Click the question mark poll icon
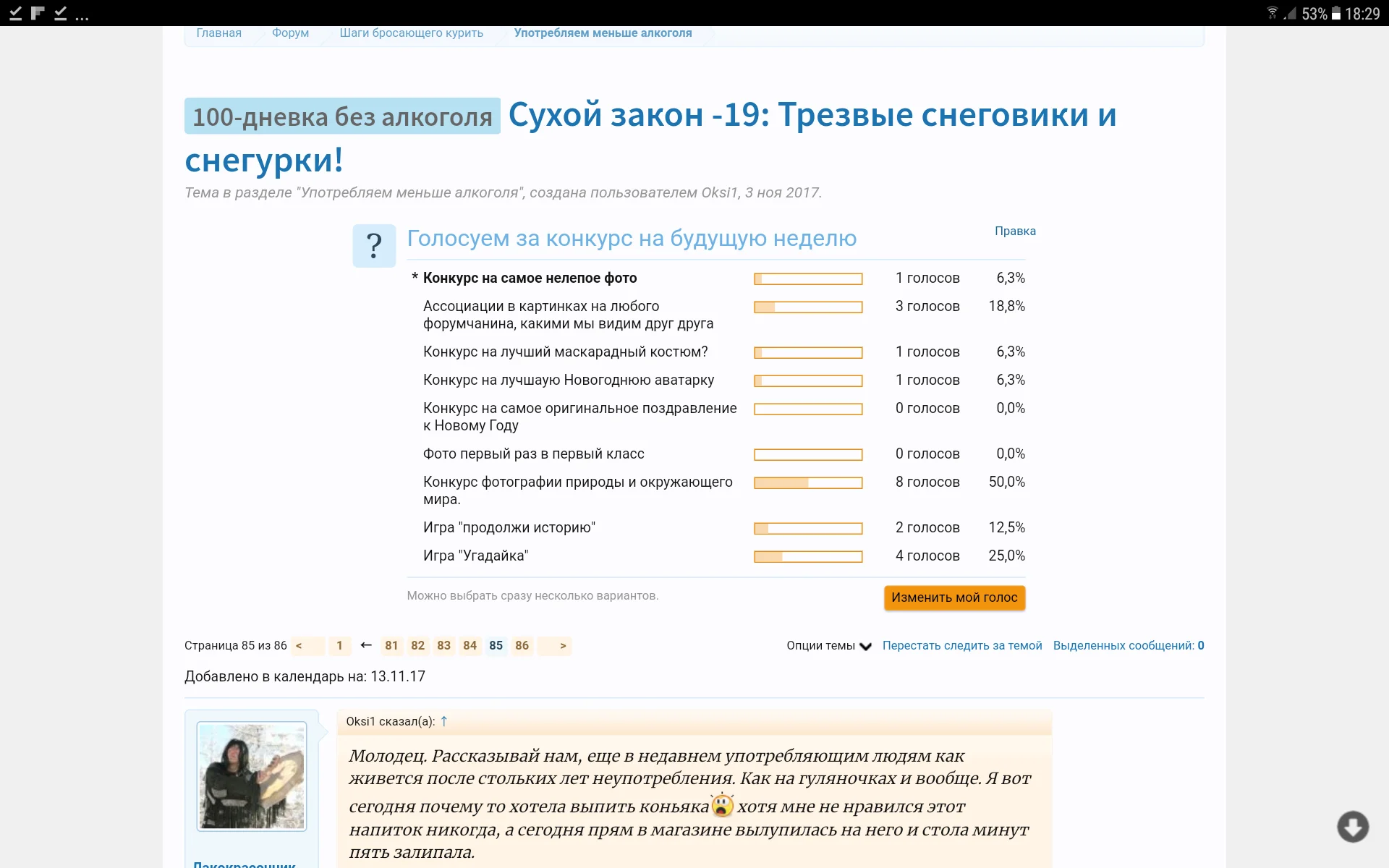Image resolution: width=1389 pixels, height=868 pixels. (373, 245)
